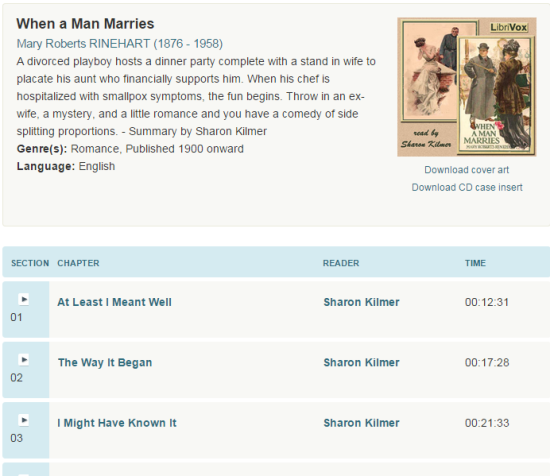Open author Mary Roberts RINEHART link
The width and height of the screenshot is (550, 476).
(120, 43)
